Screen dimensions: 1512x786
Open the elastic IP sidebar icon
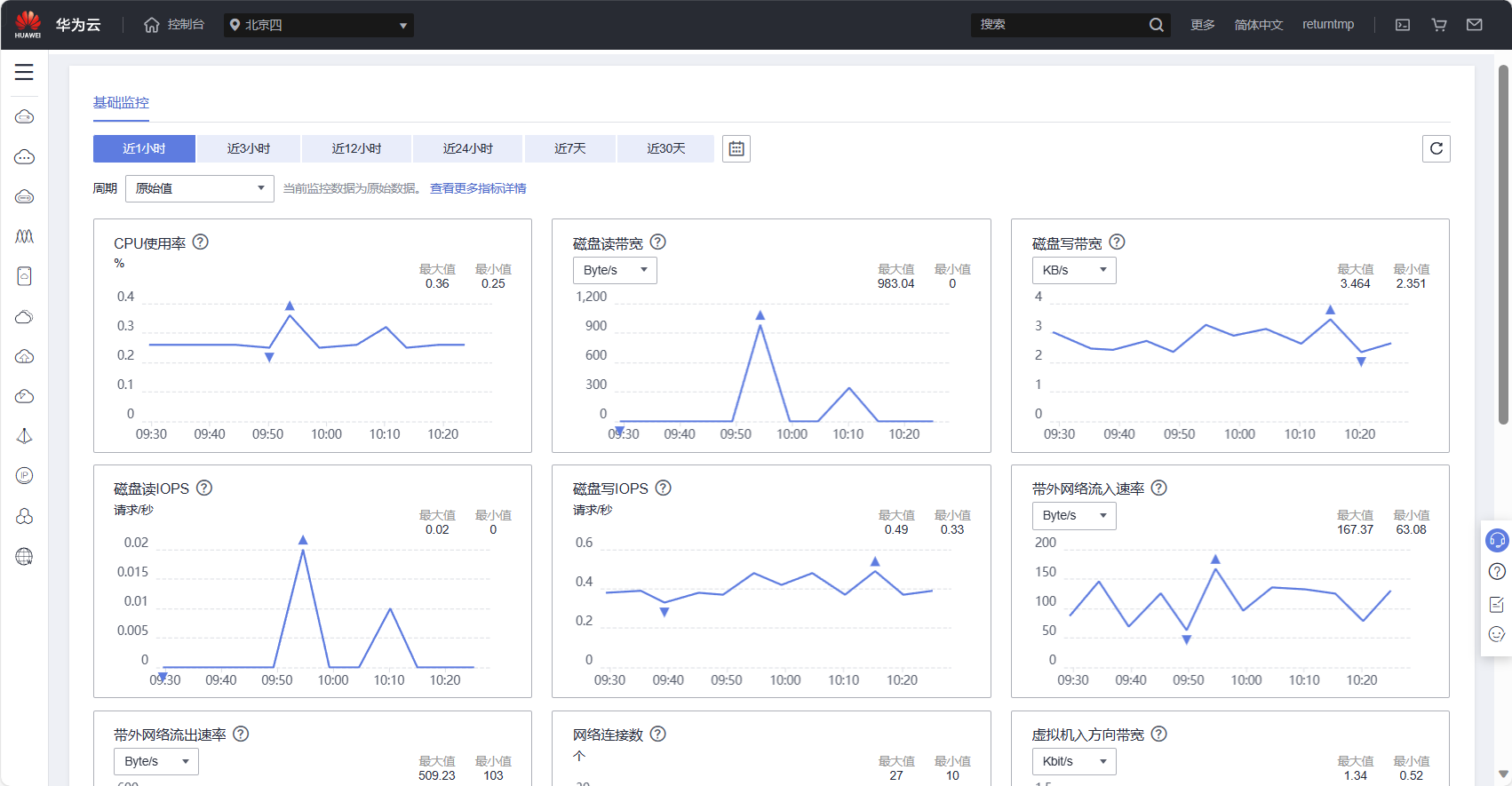tap(24, 476)
